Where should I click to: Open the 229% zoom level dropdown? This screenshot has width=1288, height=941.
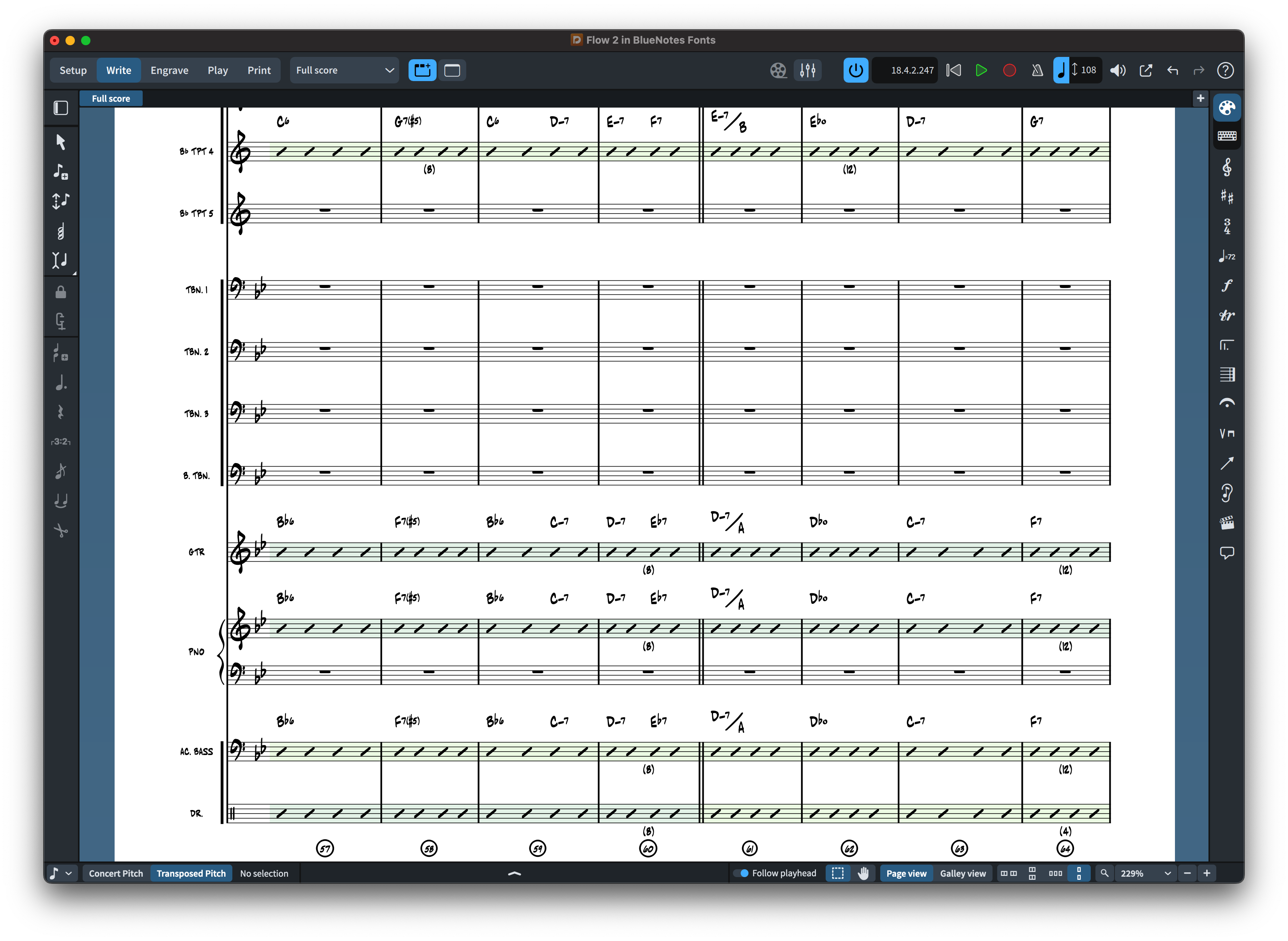click(1146, 873)
